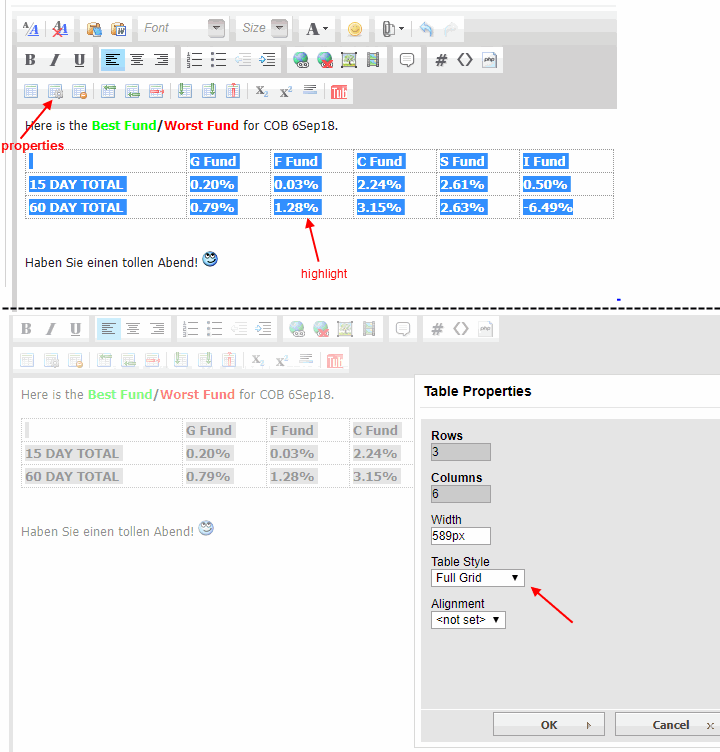Click the smiley emoticon icon
This screenshot has width=720, height=752.
[x=354, y=28]
